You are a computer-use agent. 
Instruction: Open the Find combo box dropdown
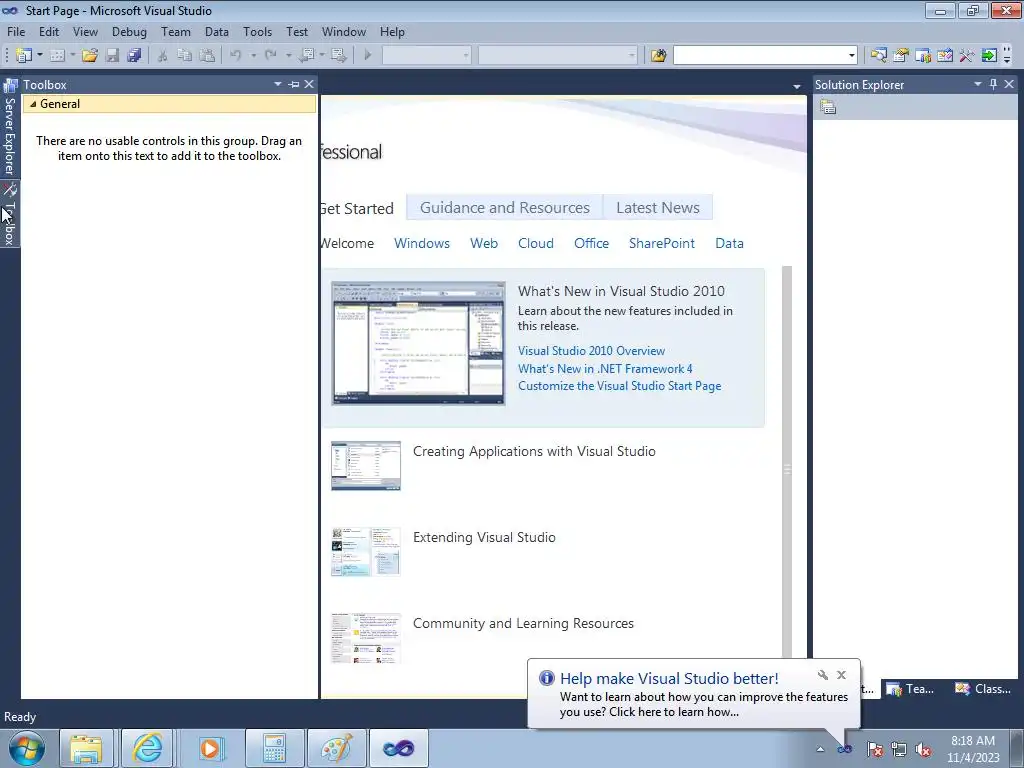click(852, 56)
